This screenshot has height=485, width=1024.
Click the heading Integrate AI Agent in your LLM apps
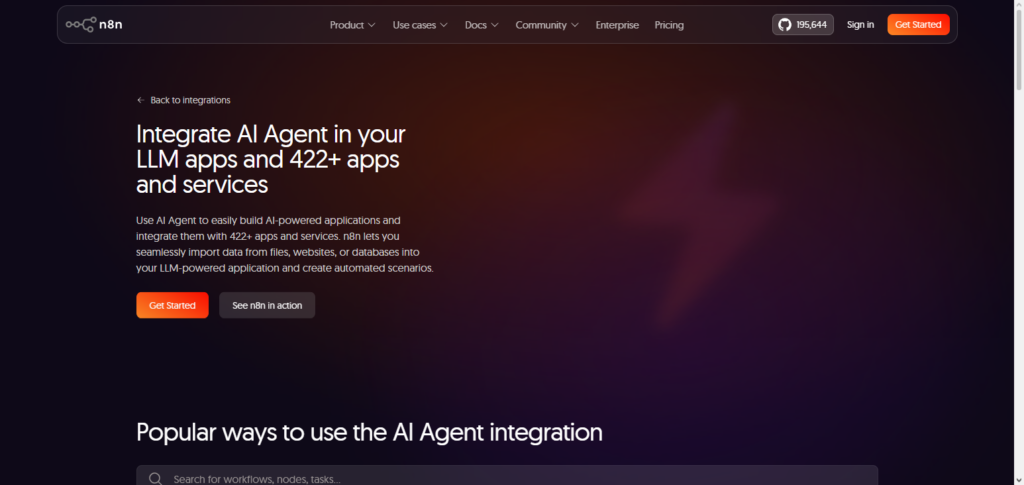pyautogui.click(x=271, y=159)
